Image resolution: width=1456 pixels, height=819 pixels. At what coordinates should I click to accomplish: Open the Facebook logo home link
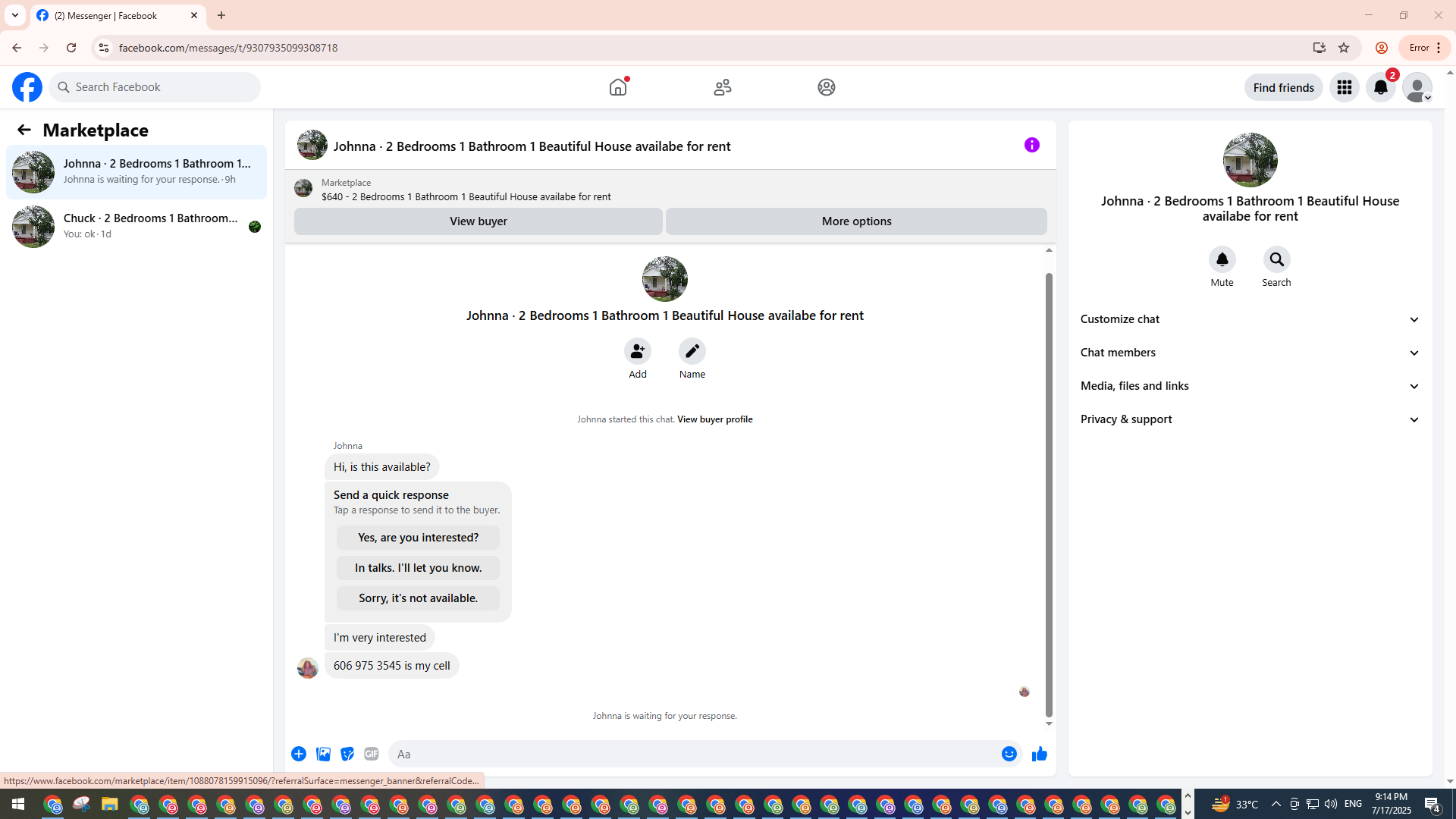27,87
